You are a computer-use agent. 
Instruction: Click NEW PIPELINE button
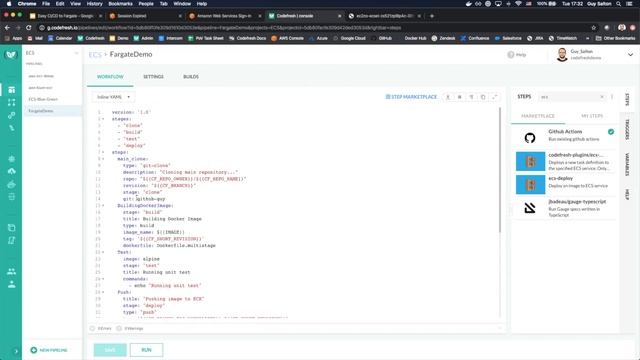tap(49, 350)
